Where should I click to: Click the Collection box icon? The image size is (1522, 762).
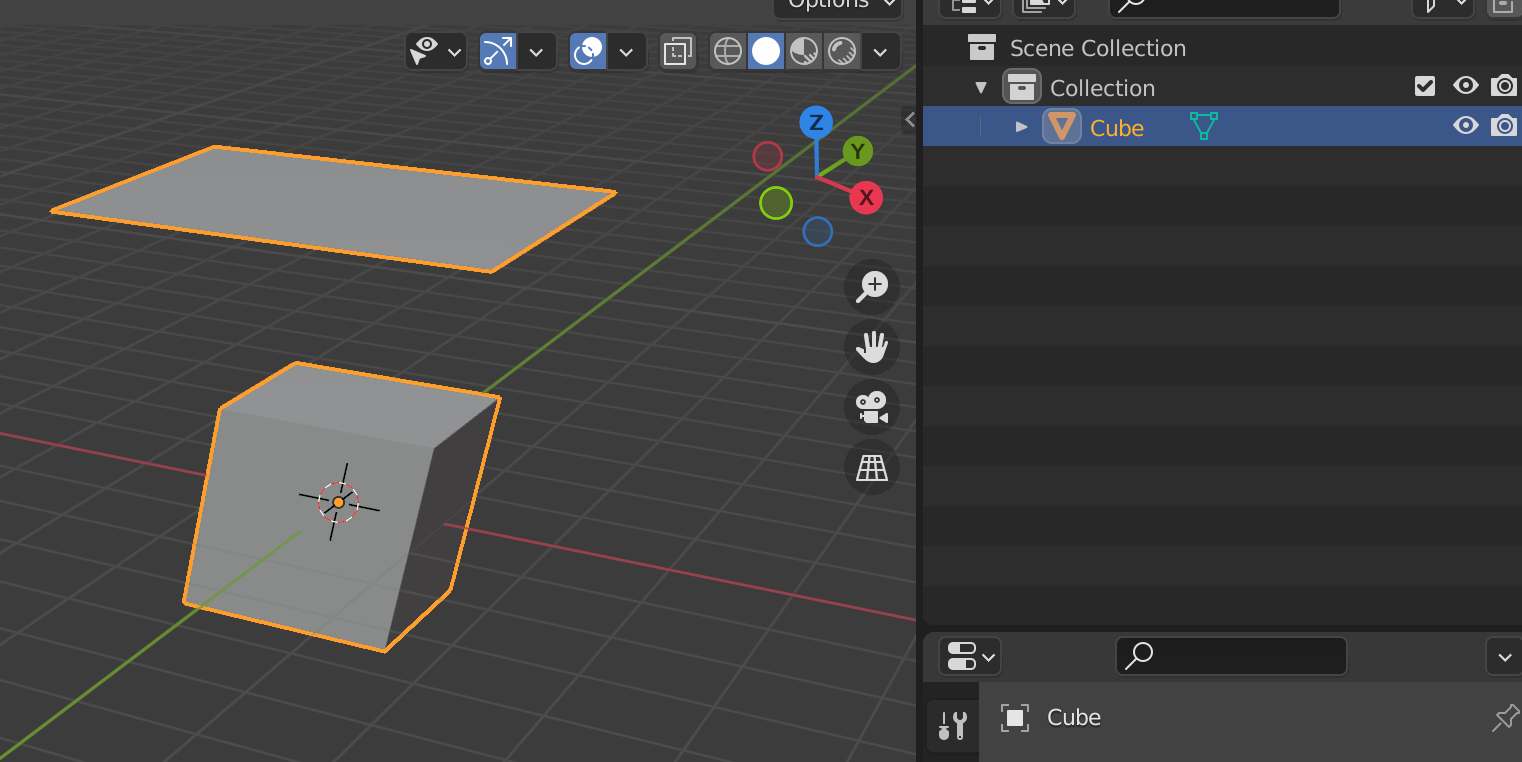1021,88
